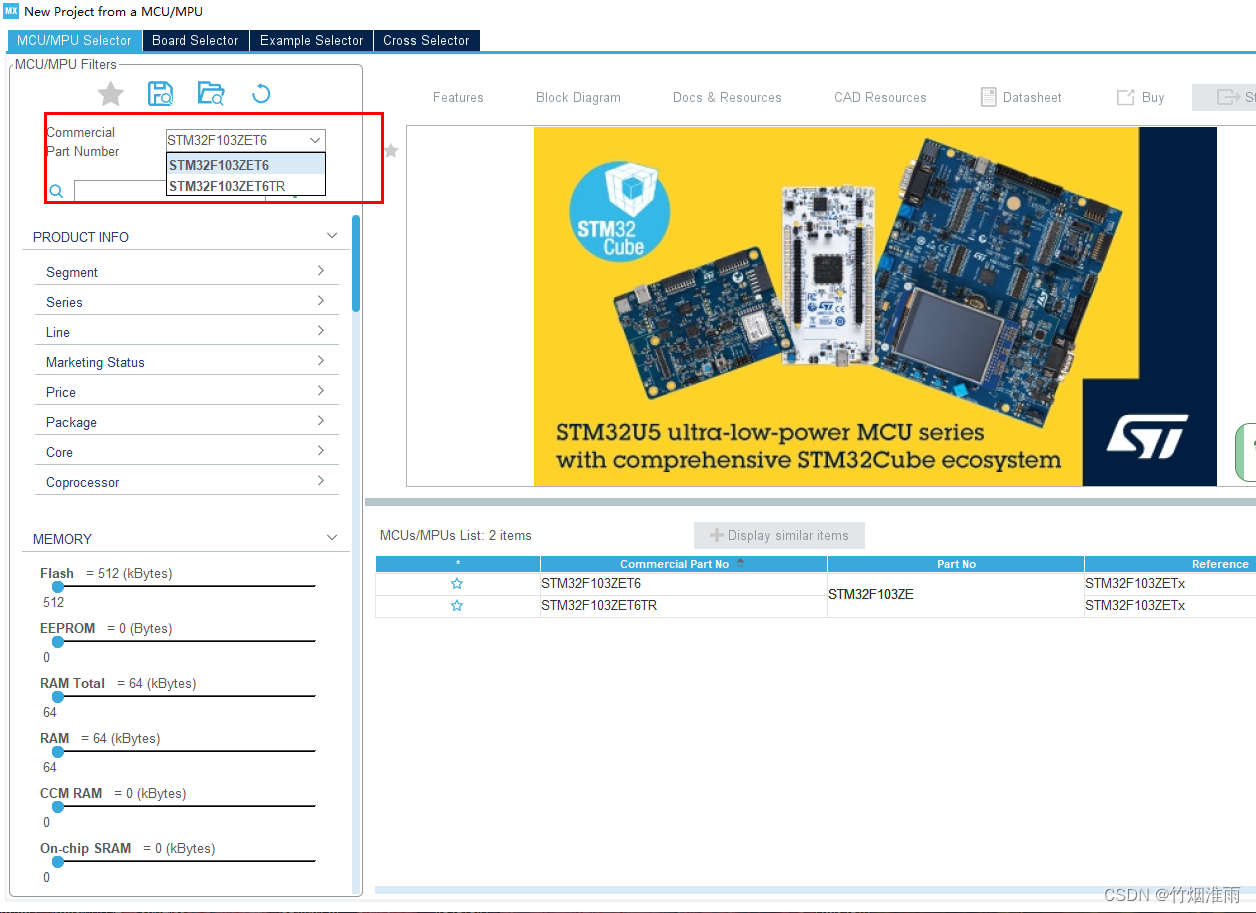Screen dimensions: 1256x913
Task: Click the star column header in table
Action: (x=458, y=564)
